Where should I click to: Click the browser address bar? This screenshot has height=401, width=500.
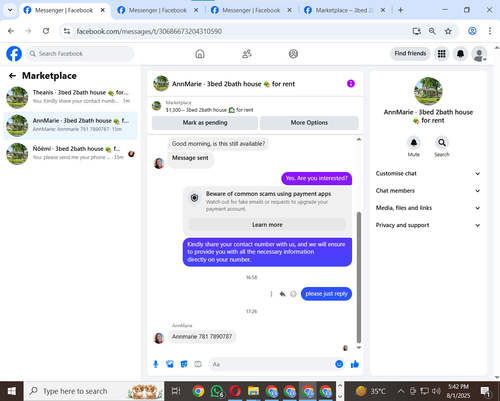pos(233,31)
